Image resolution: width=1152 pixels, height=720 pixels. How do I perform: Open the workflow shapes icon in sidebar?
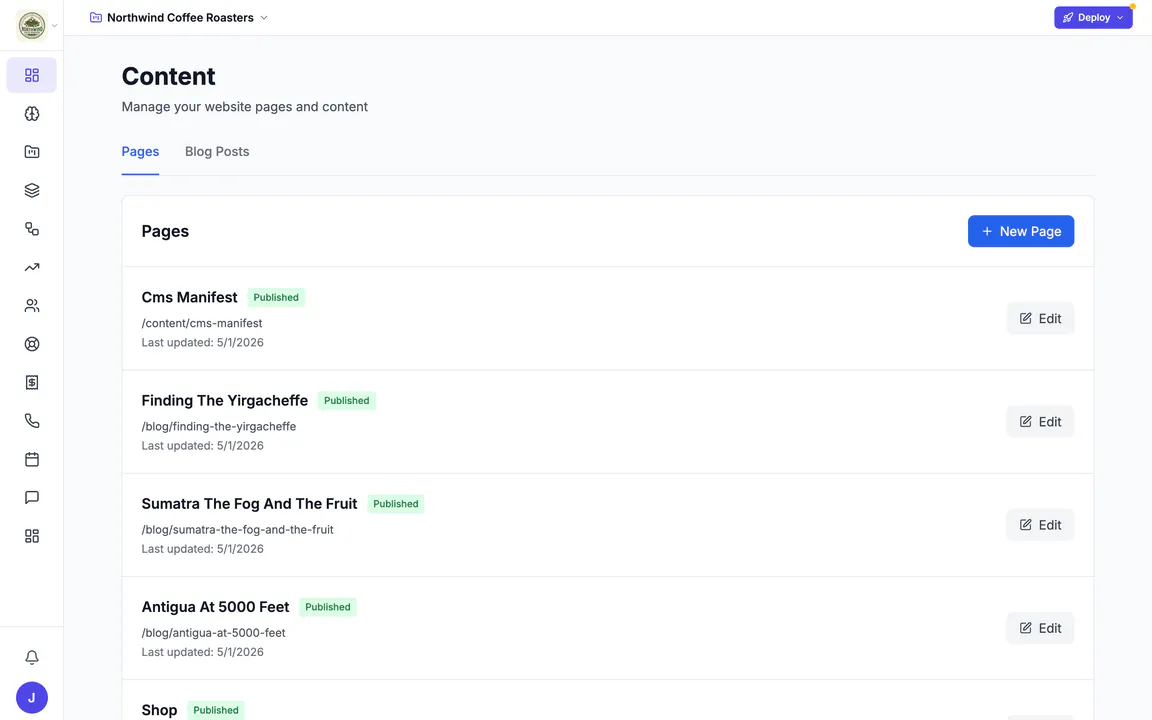(32, 228)
